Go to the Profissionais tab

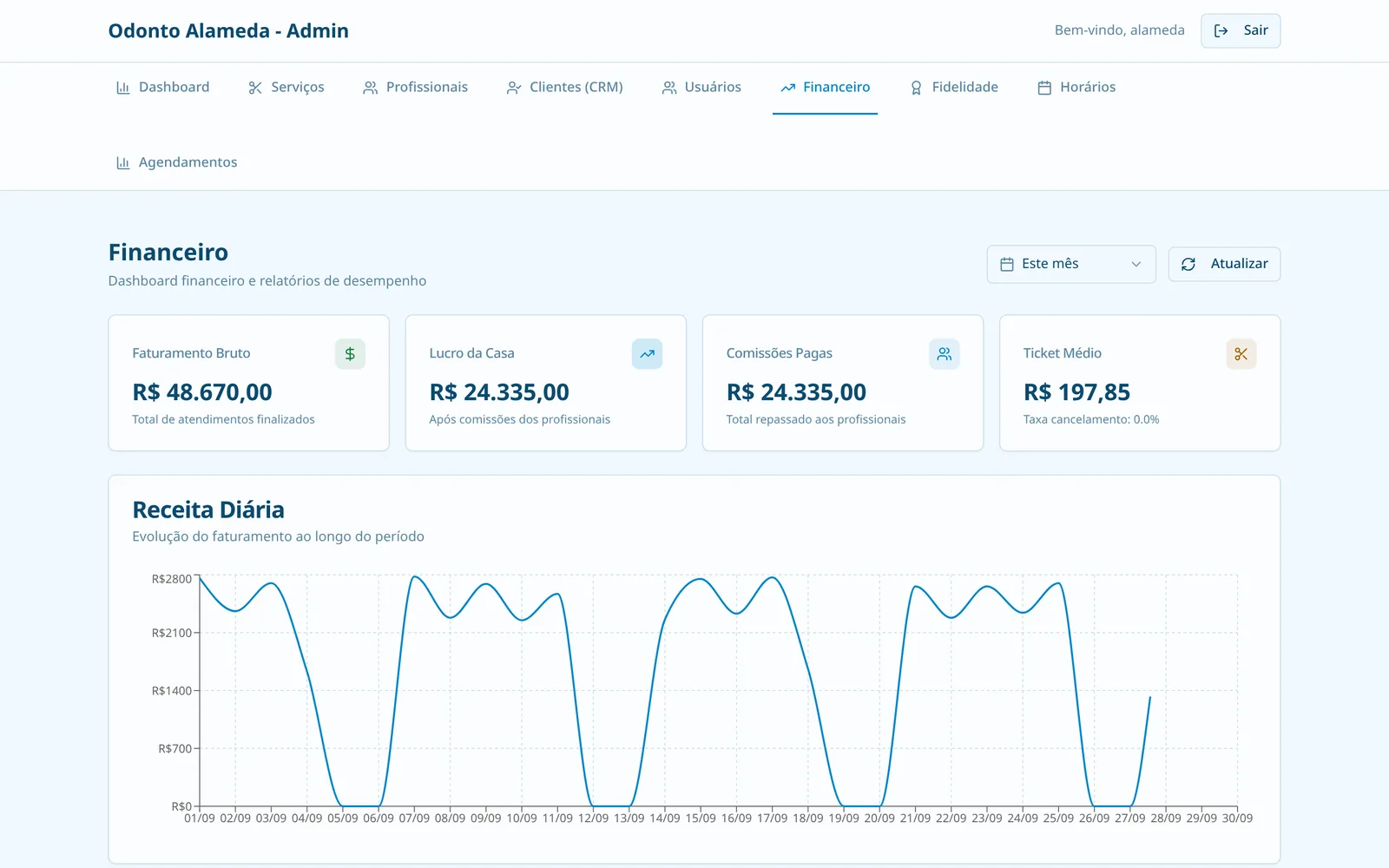[415, 87]
